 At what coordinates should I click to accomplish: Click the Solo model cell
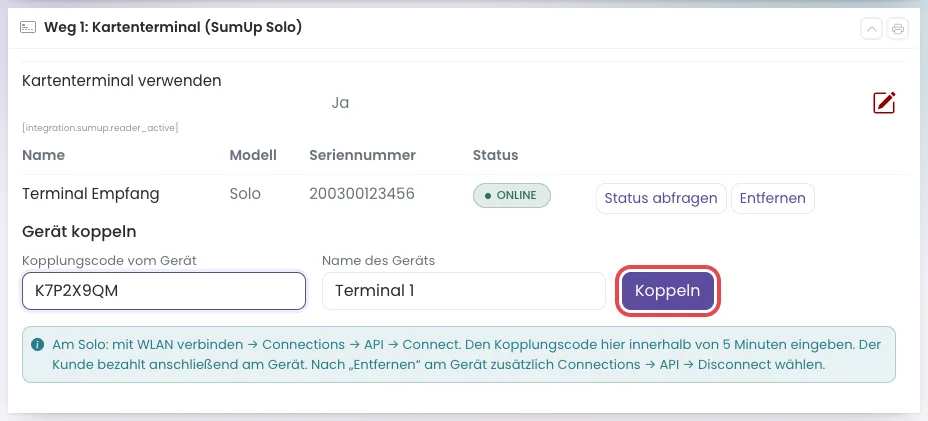pos(245,194)
